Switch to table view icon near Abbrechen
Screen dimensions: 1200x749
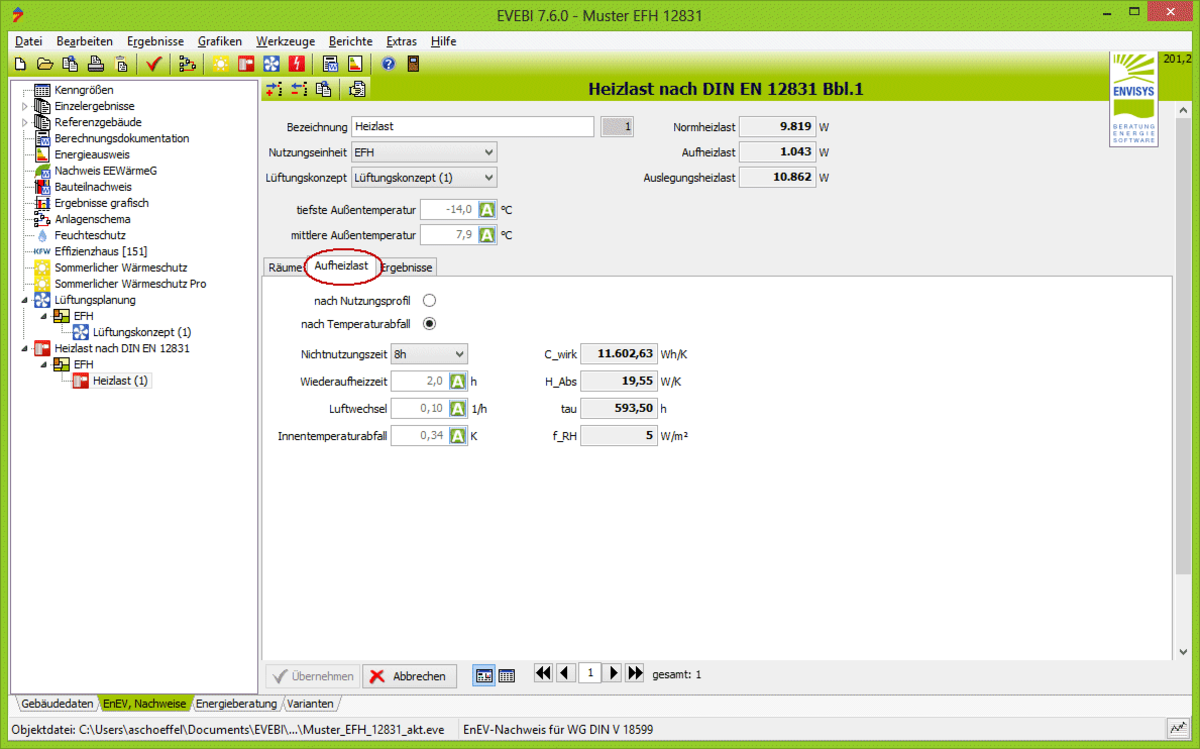(x=507, y=676)
